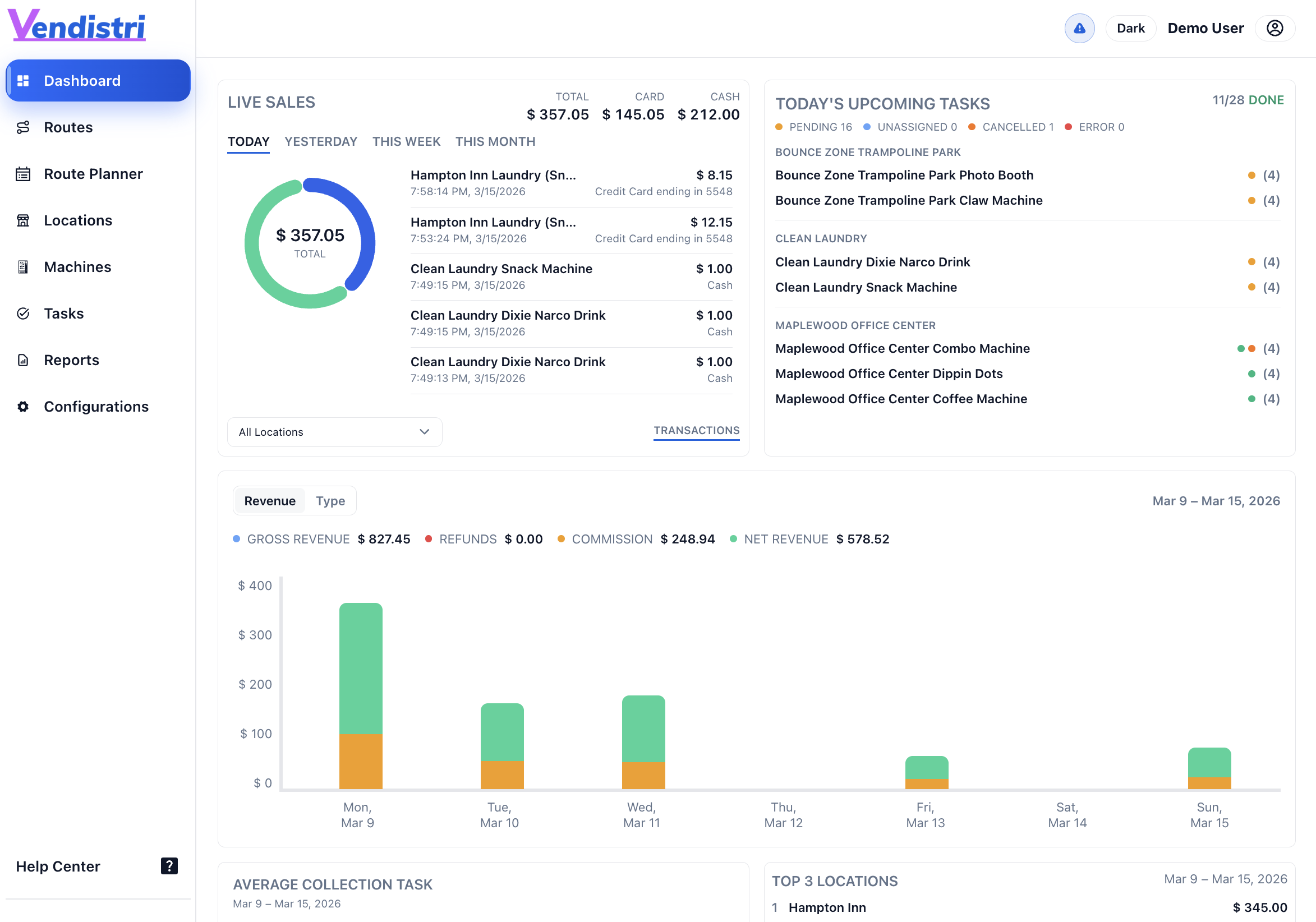The width and height of the screenshot is (1316, 922).
Task: Switch to the YESTERDAY sales tab
Action: (321, 141)
